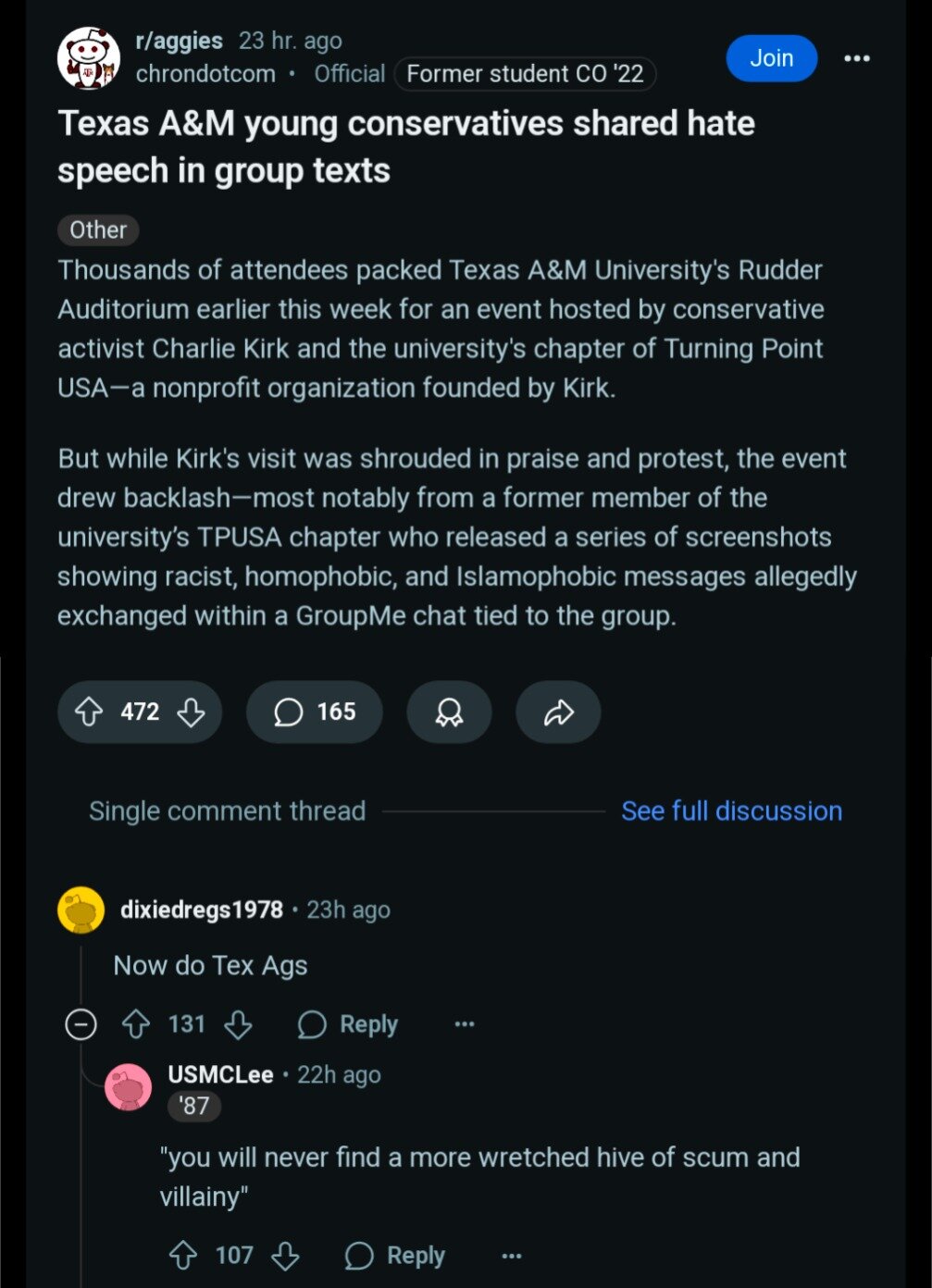Upvote dixiedregs1978's comment

pyautogui.click(x=136, y=1024)
